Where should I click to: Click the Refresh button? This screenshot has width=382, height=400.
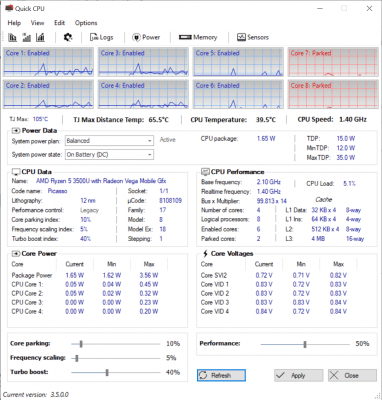(221, 375)
